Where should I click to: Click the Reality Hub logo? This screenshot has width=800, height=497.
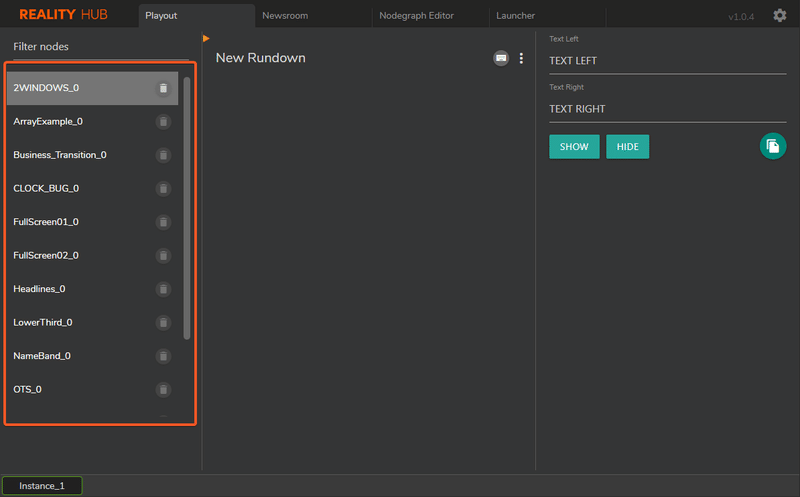[x=63, y=14]
